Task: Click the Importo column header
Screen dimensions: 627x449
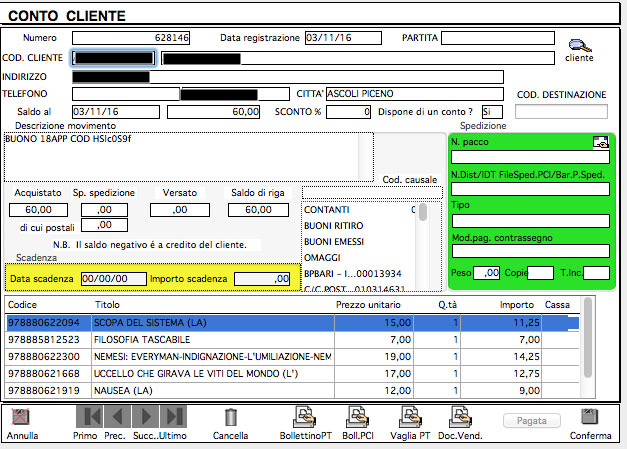Action: (x=517, y=305)
